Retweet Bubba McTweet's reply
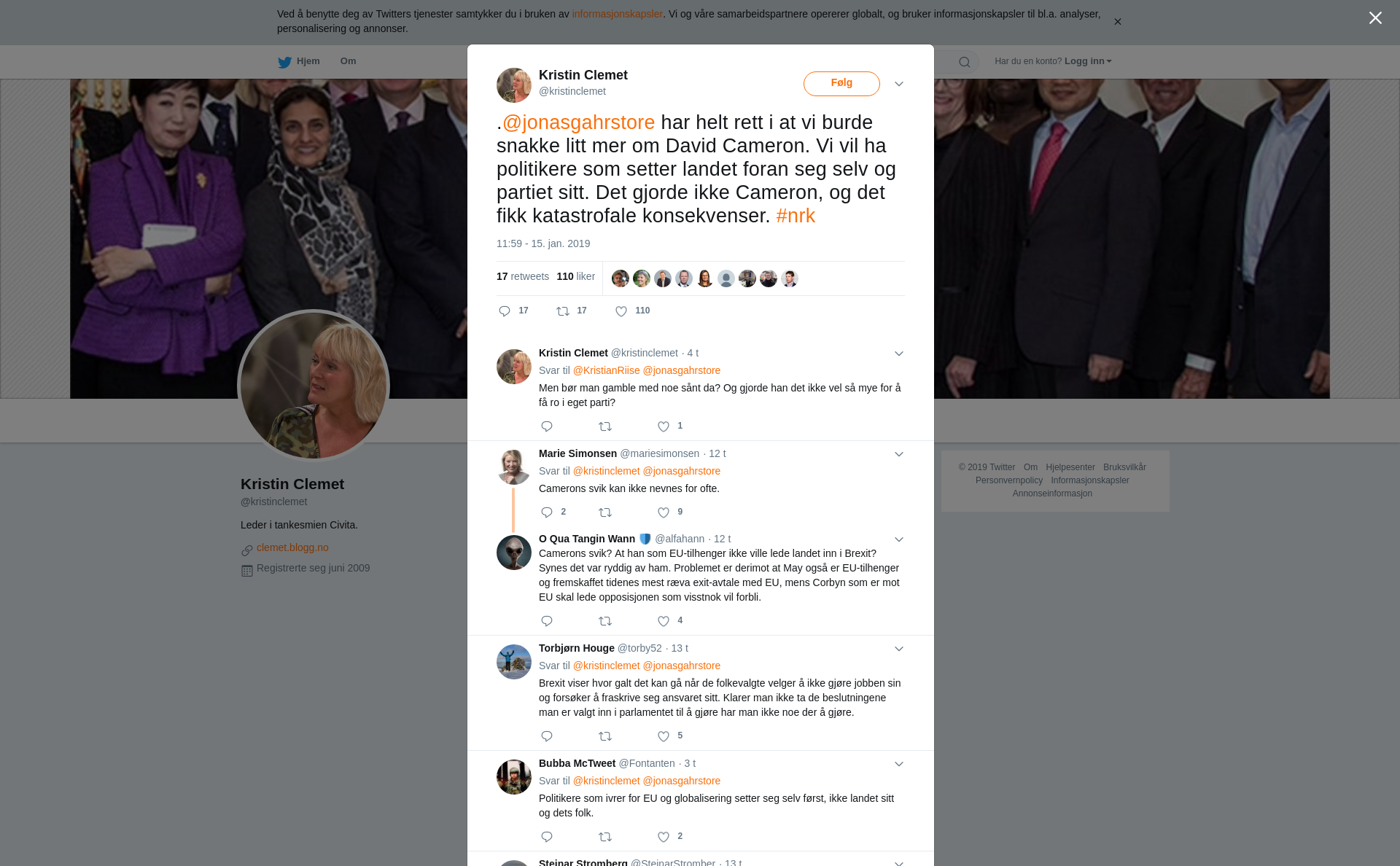 [x=605, y=837]
